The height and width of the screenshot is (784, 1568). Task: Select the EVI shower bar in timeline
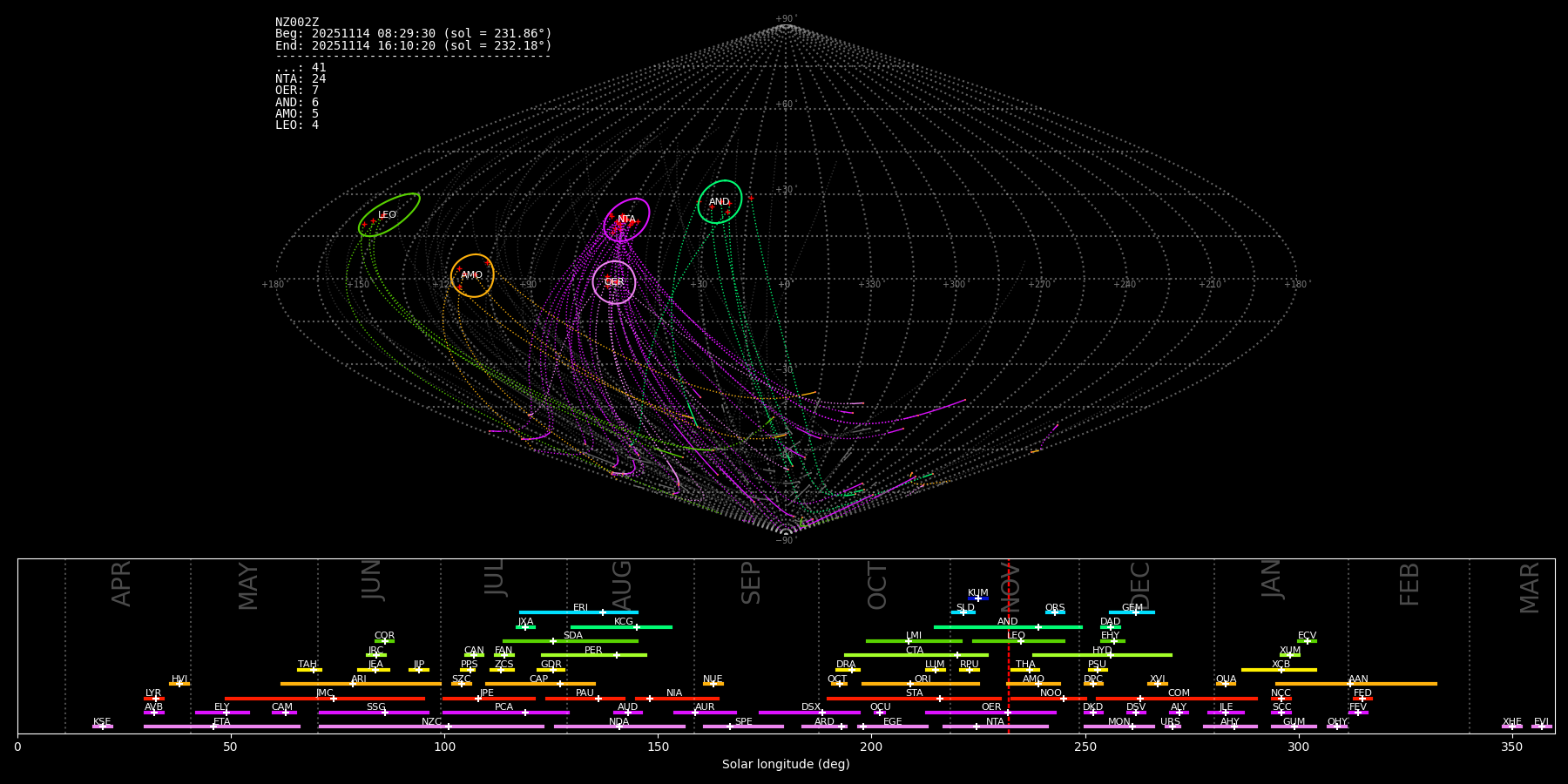coord(1542,727)
